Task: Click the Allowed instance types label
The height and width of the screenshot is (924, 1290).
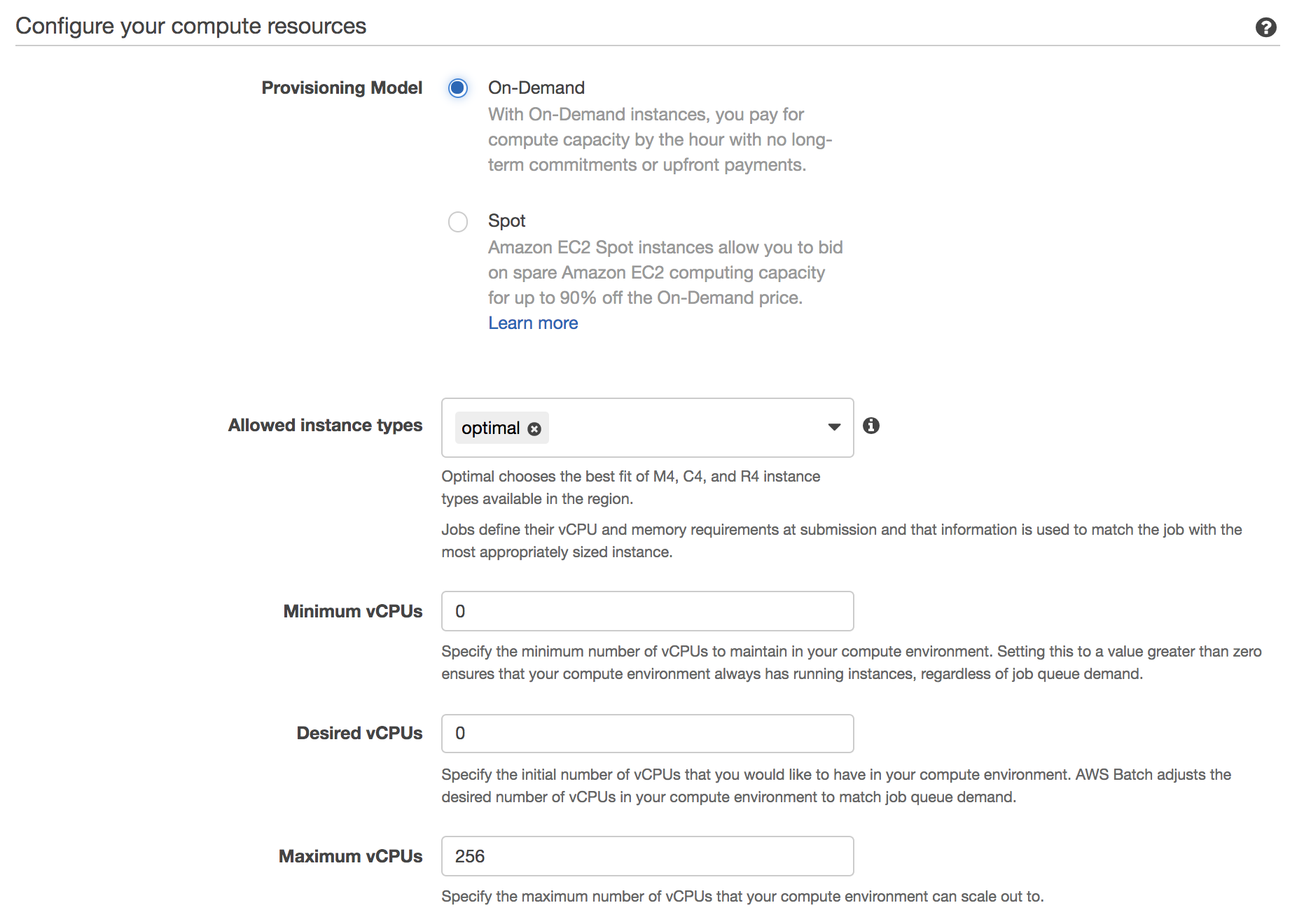Action: [325, 425]
